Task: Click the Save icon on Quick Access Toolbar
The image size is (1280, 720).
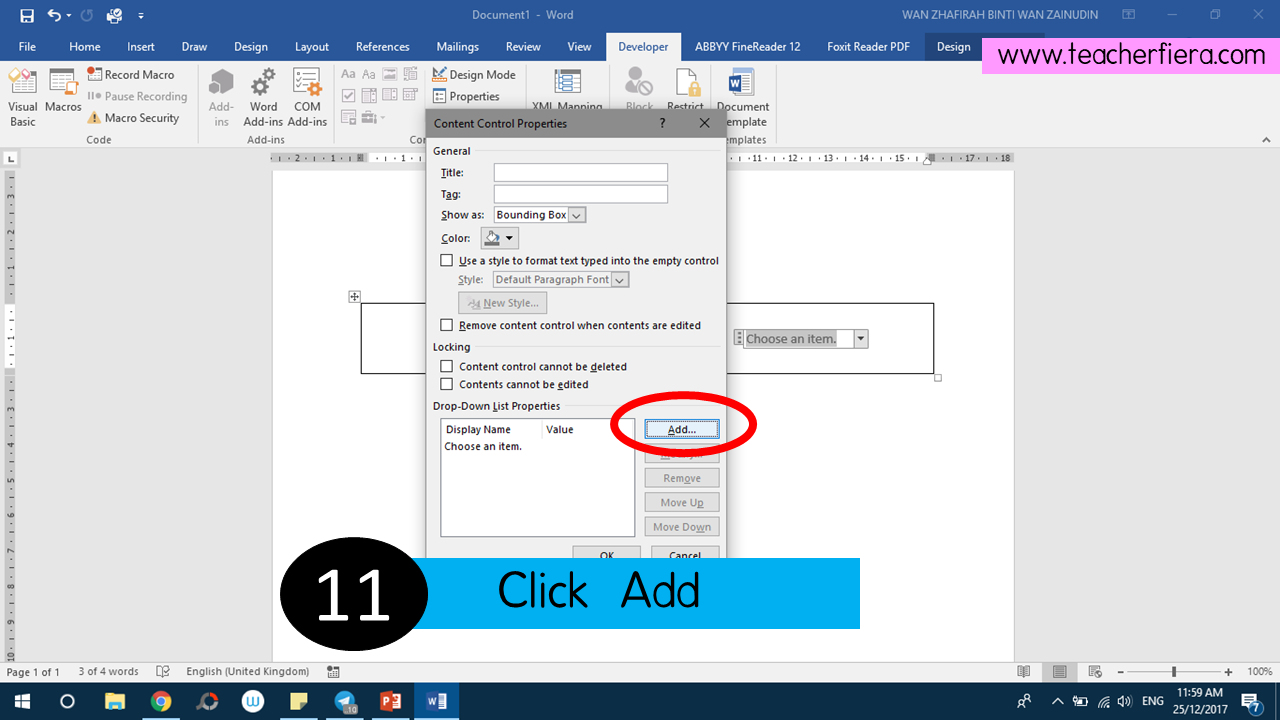Action: coord(26,14)
